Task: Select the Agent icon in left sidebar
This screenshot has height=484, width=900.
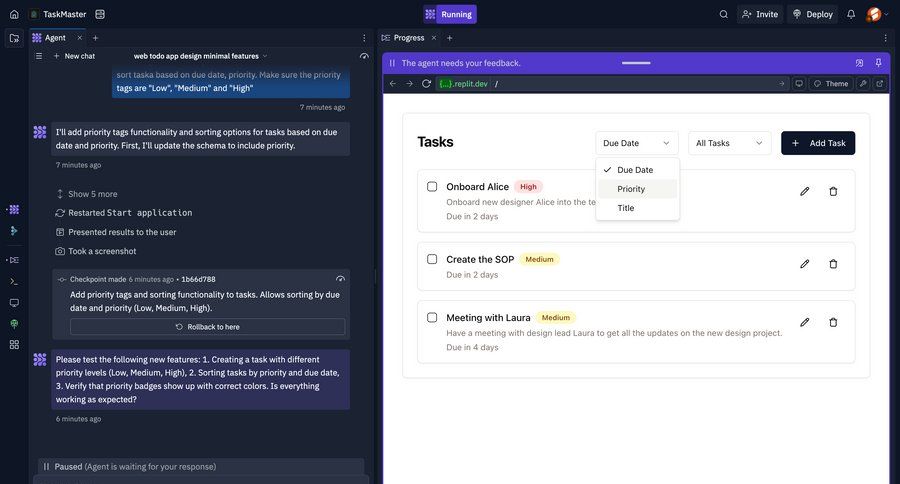Action: coord(14,210)
